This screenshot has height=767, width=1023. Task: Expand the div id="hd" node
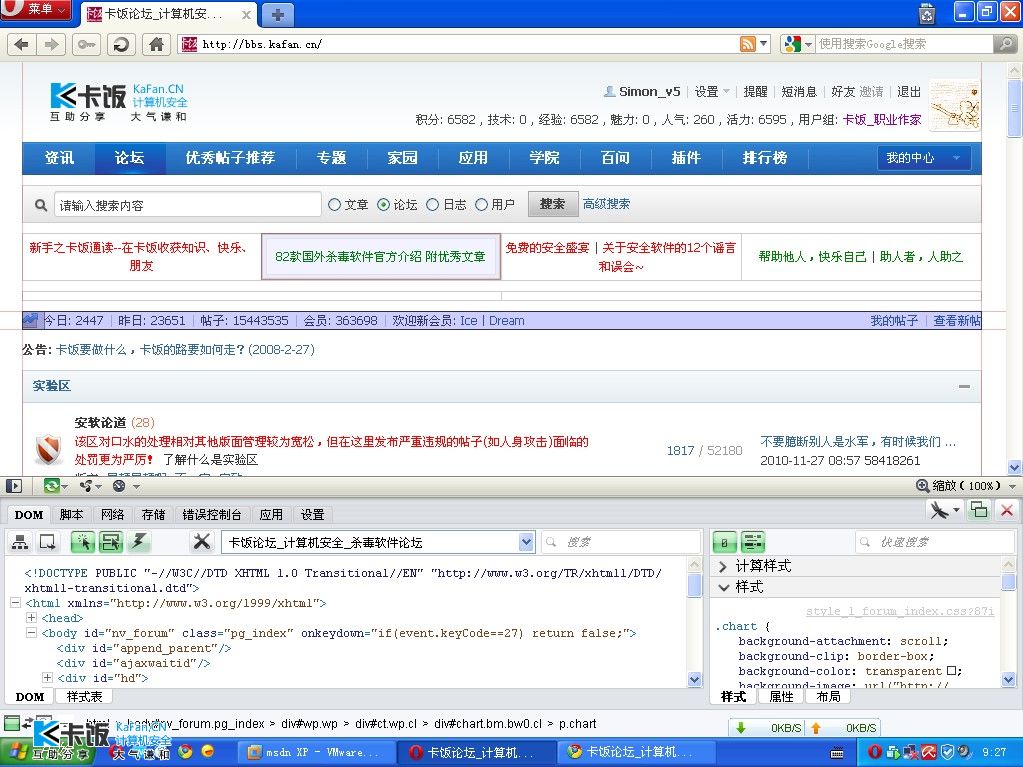point(46,677)
